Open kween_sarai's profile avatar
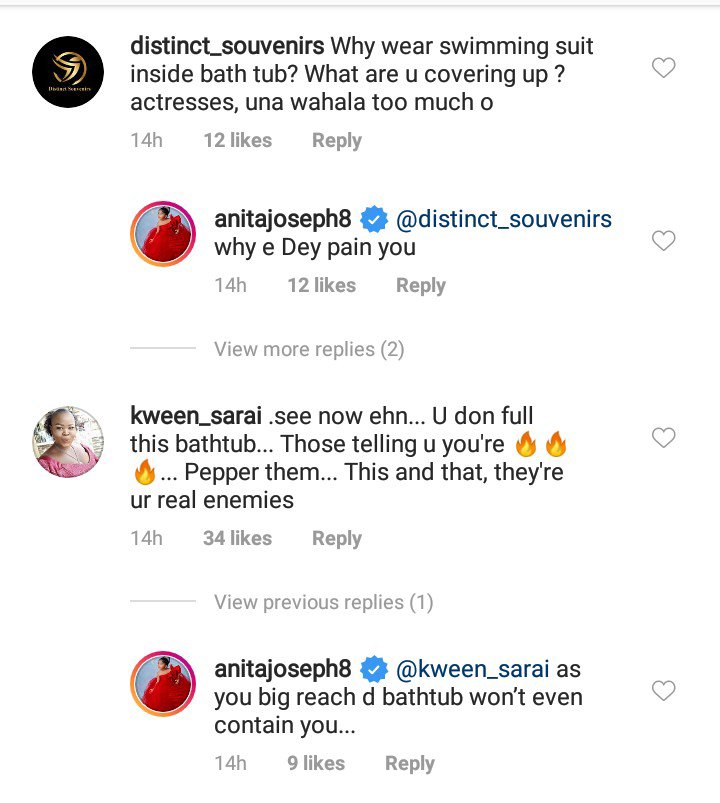This screenshot has height=803, width=720. pyautogui.click(x=70, y=442)
